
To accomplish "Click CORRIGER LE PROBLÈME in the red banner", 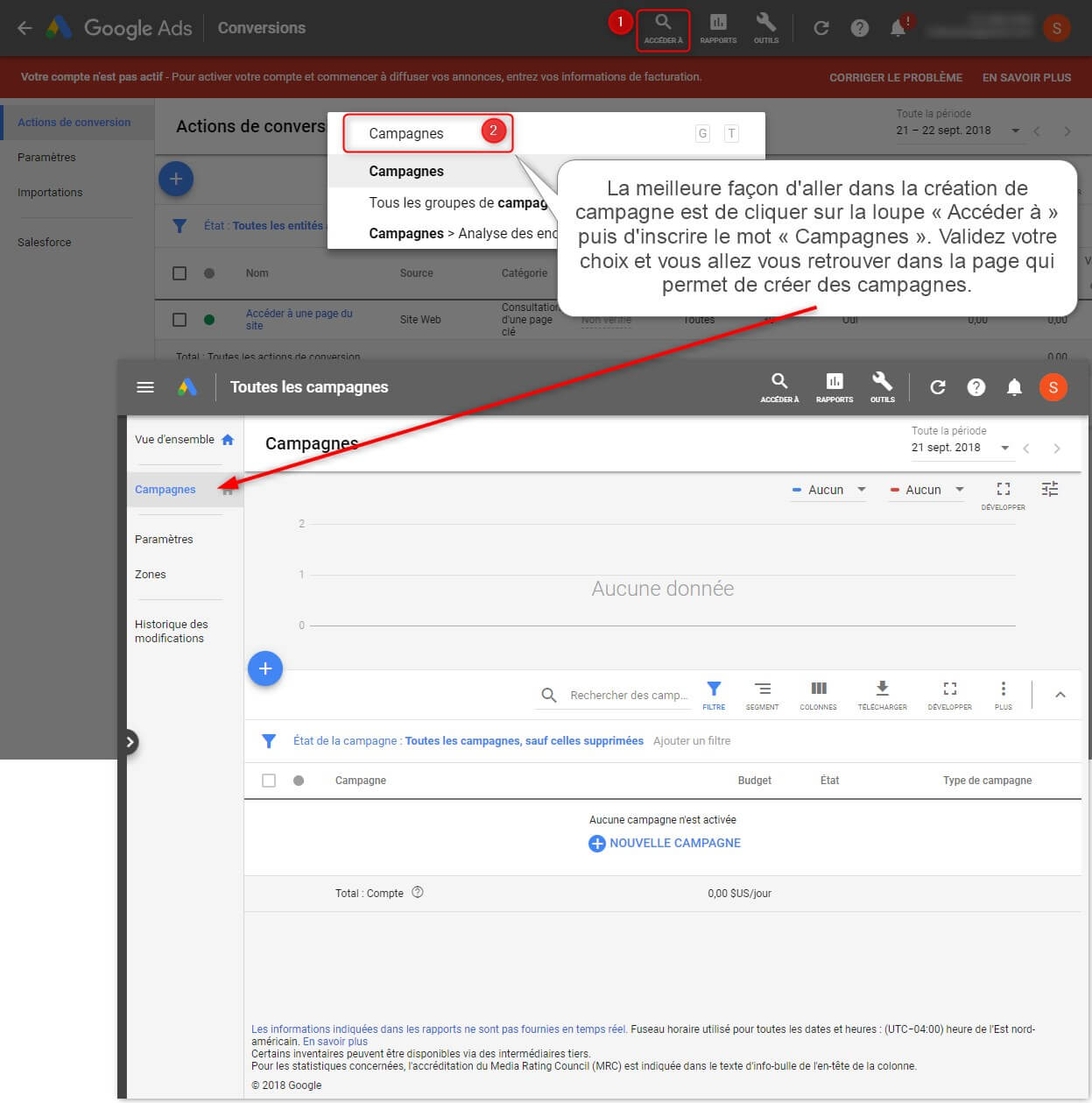I will (896, 78).
